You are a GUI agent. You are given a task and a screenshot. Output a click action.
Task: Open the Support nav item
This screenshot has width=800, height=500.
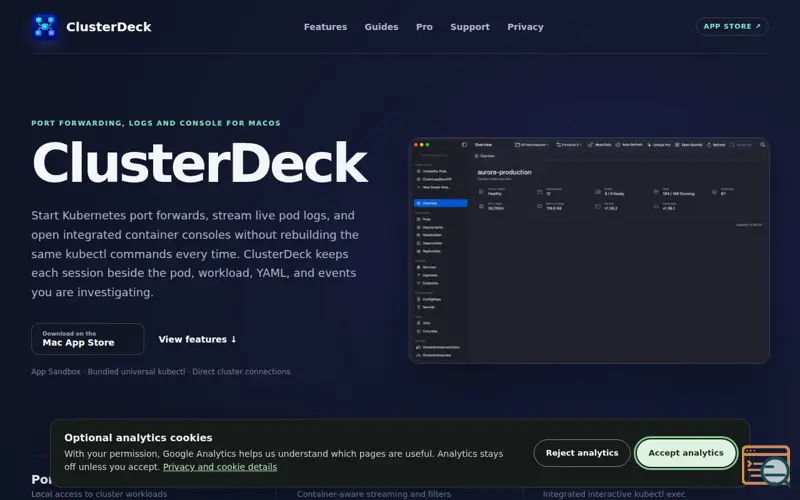(x=470, y=27)
